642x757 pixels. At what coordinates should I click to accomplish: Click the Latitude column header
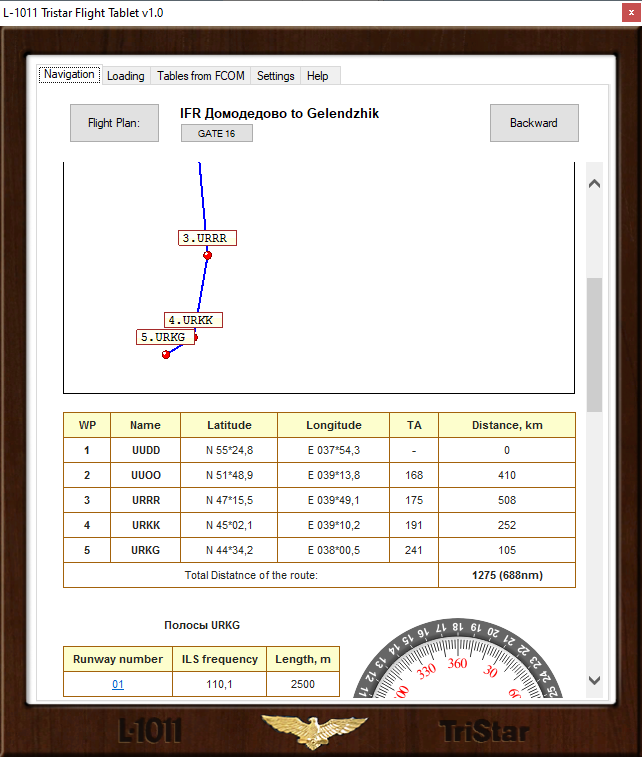(229, 425)
